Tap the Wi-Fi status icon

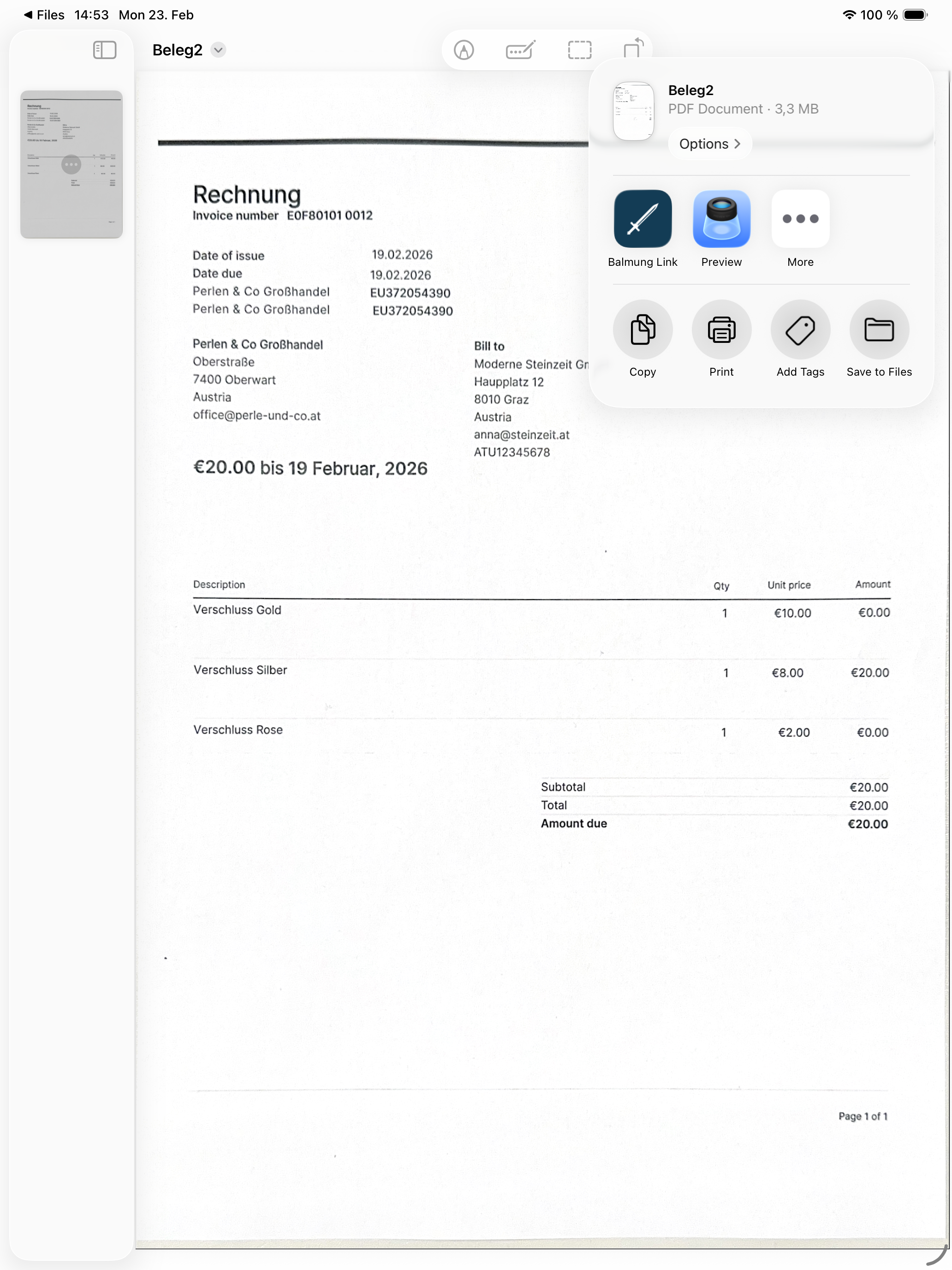pos(849,15)
